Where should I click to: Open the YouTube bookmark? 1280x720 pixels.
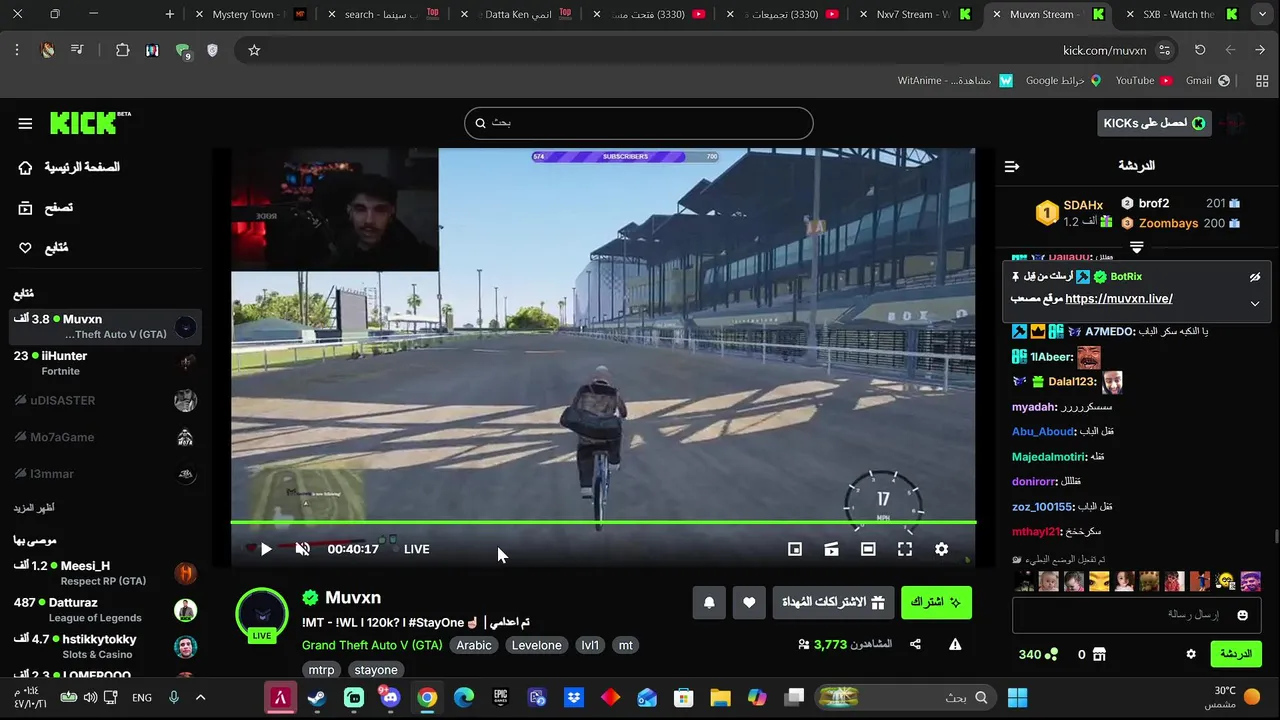1143,80
